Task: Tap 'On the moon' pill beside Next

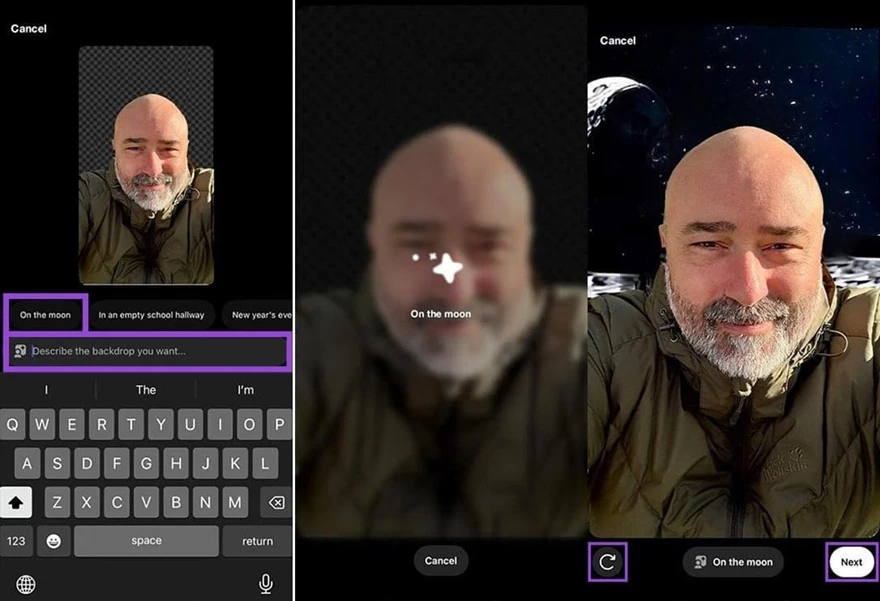Action: tap(733, 562)
